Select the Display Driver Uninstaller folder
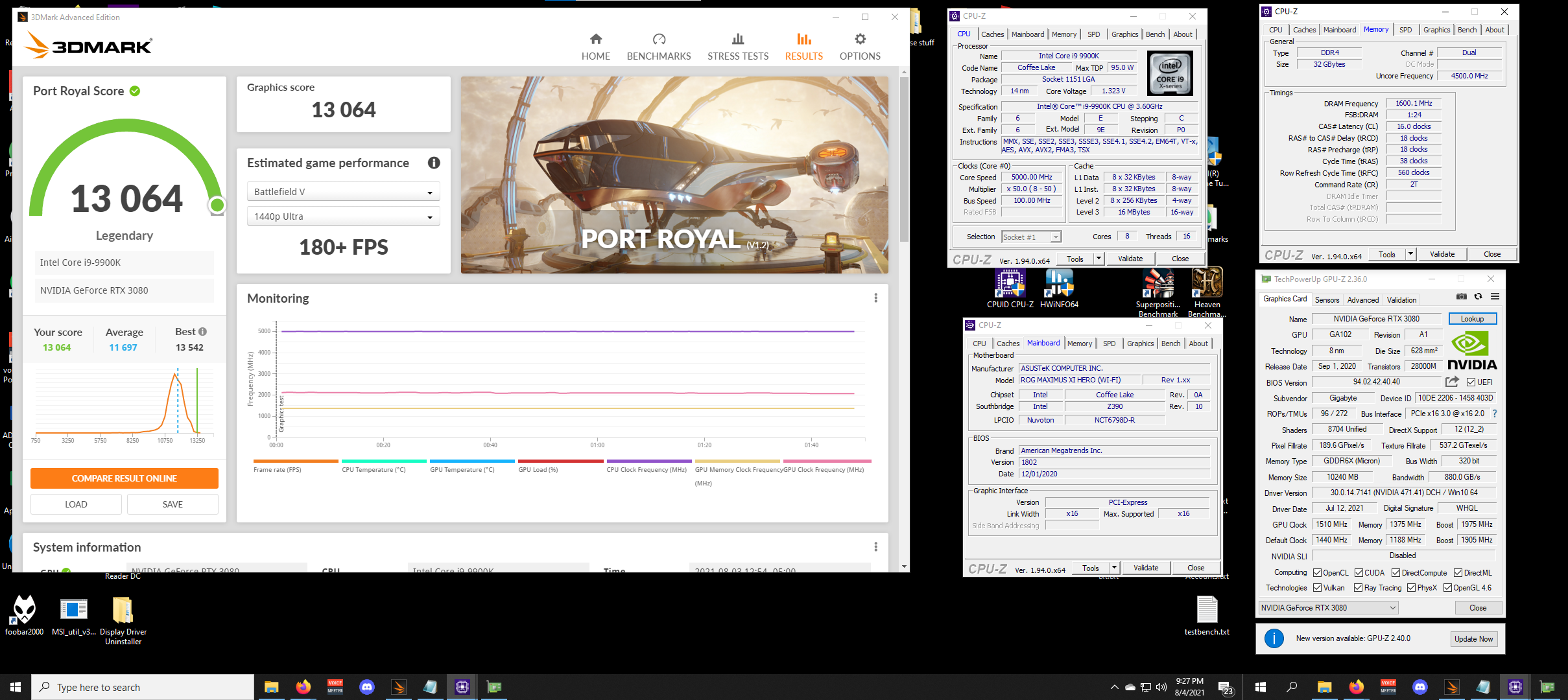 [123, 620]
